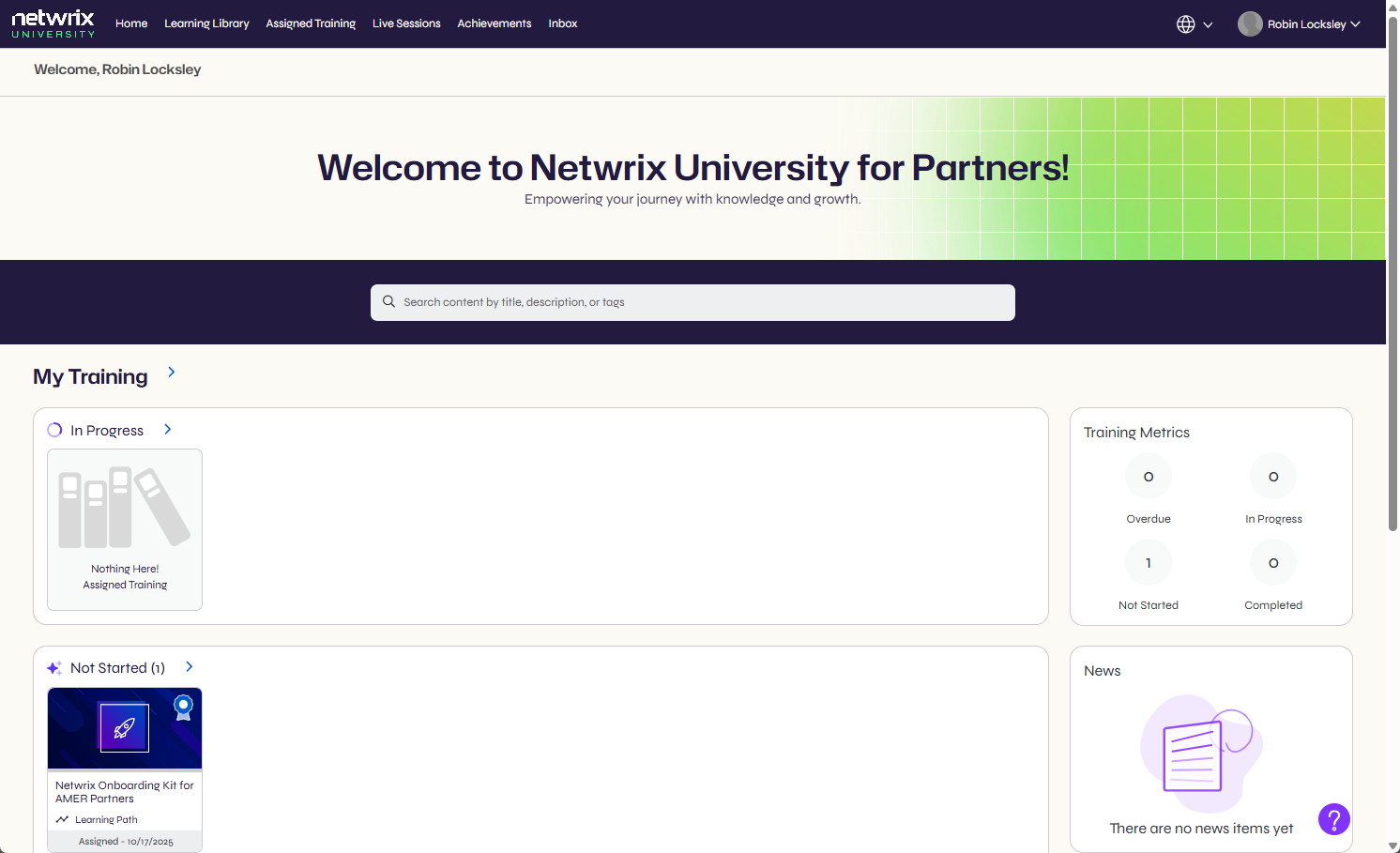The image size is (1400, 853).
Task: Open the account dropdown next to Robin Locksley
Action: click(1357, 24)
